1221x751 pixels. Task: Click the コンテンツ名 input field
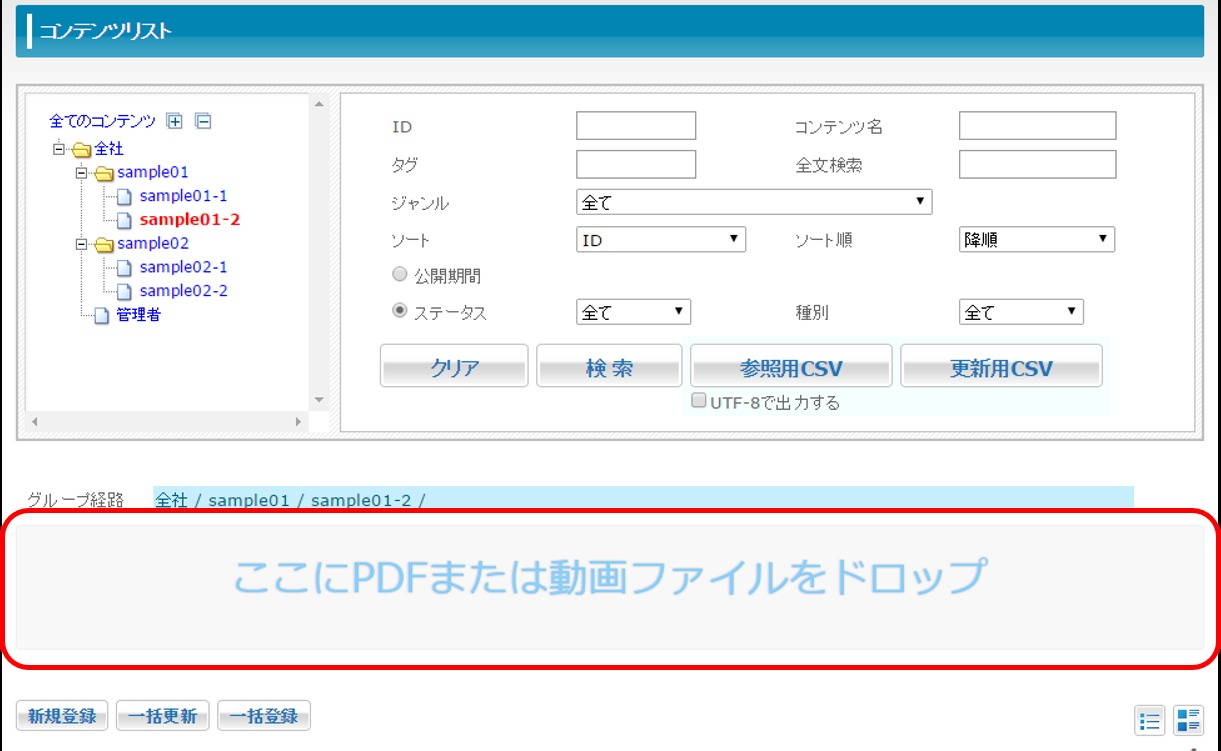tap(1036, 126)
